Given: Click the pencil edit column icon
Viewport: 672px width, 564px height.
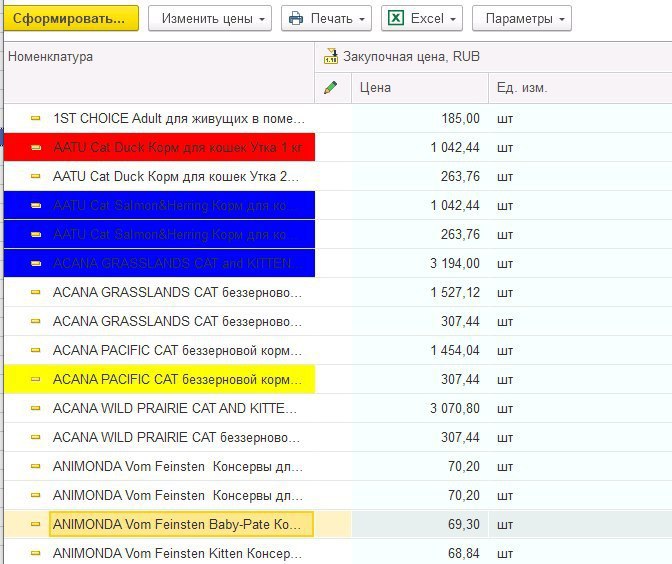Looking at the screenshot, I should [x=330, y=87].
